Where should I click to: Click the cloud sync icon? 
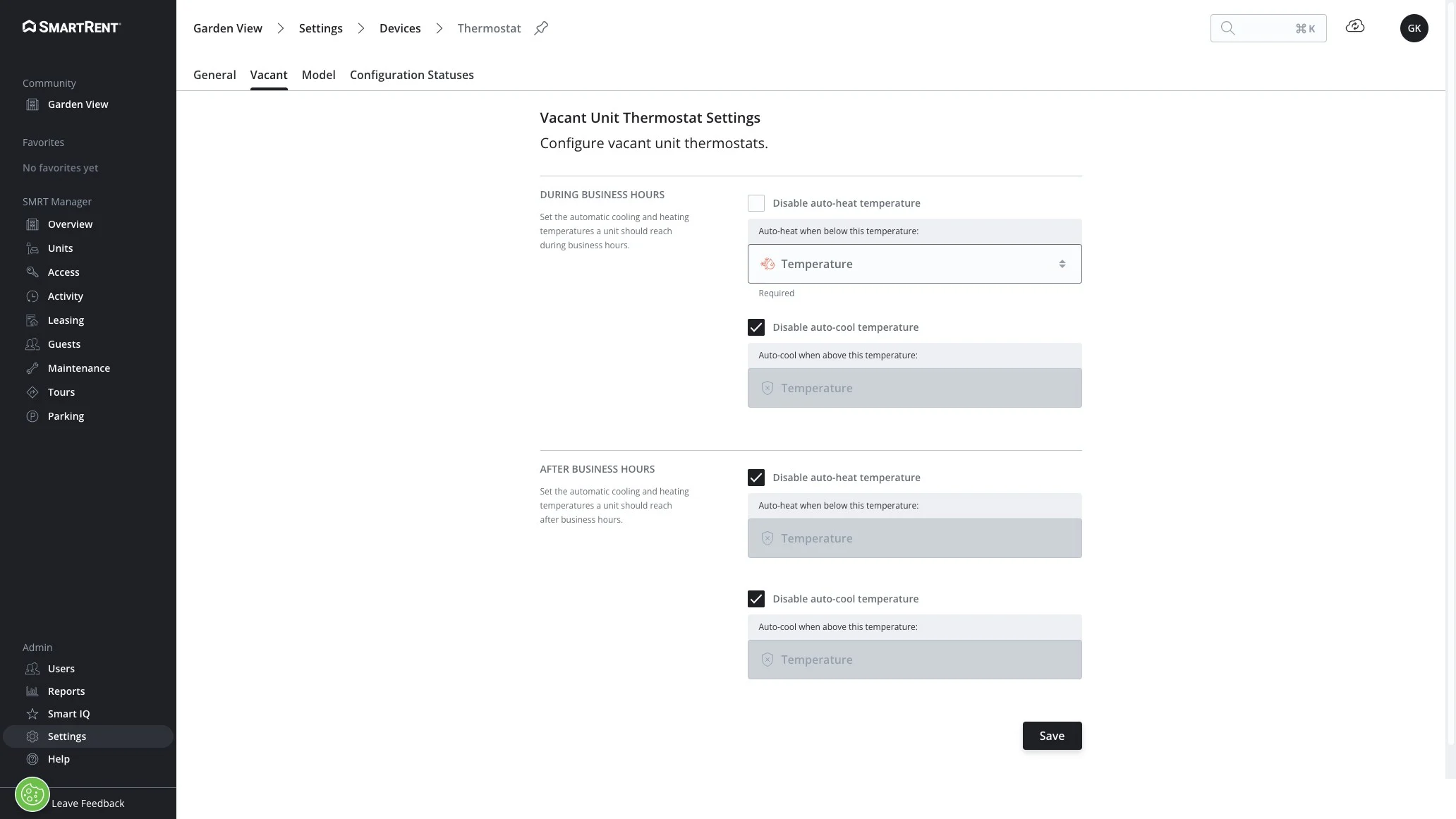click(1355, 26)
